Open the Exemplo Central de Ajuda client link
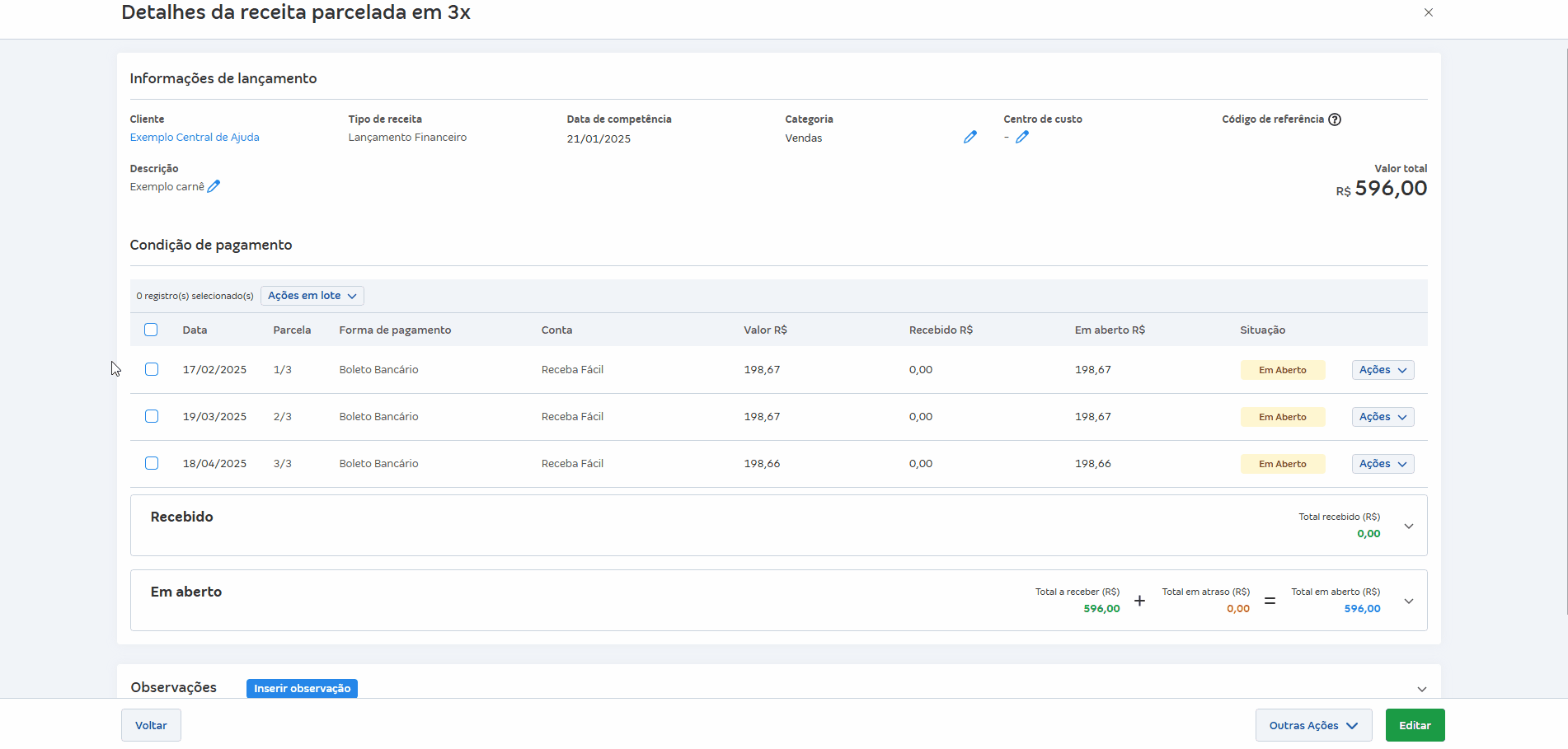The width and height of the screenshot is (1568, 749). click(x=195, y=138)
